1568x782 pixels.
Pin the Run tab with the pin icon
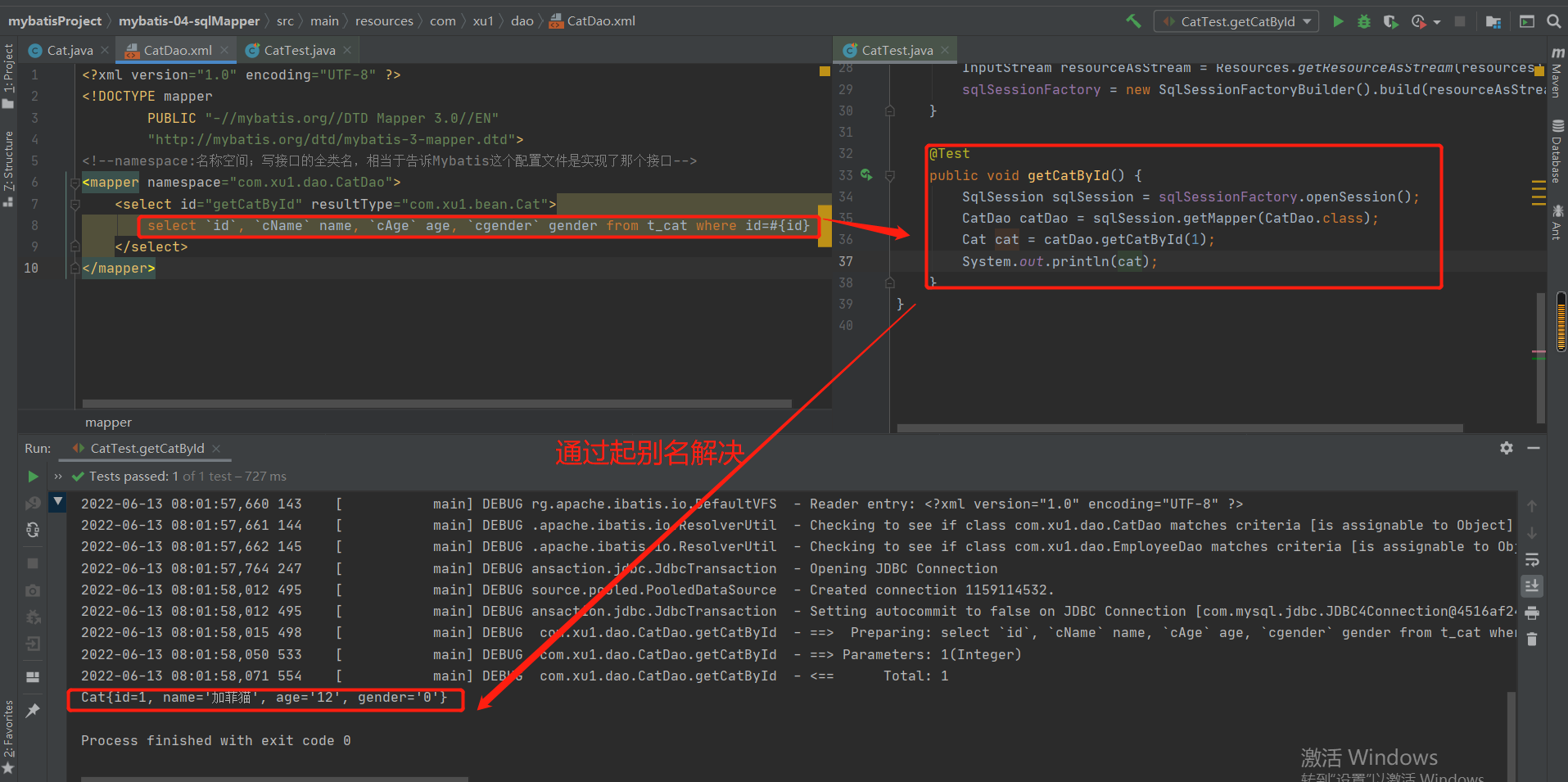point(33,710)
